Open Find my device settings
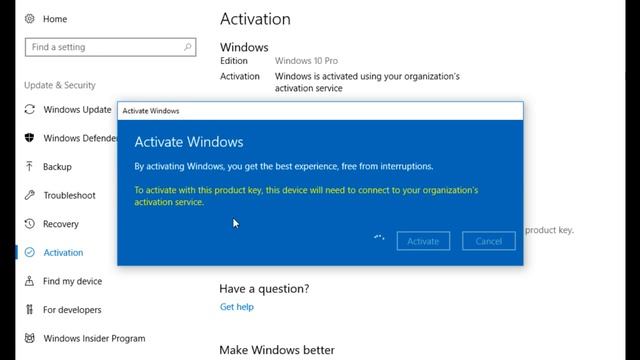 tap(73, 281)
